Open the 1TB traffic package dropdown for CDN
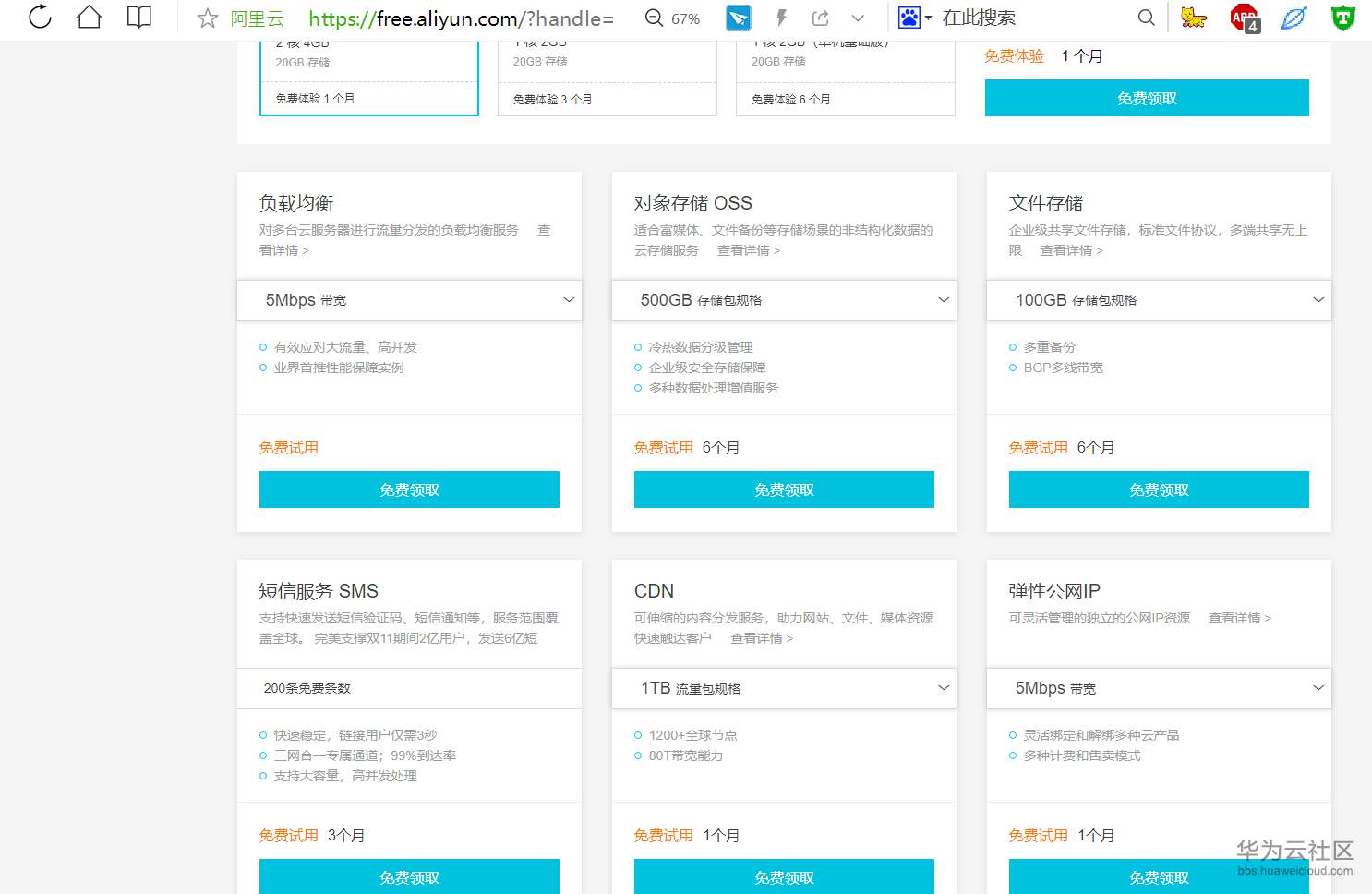Image resolution: width=1372 pixels, height=894 pixels. (x=784, y=688)
